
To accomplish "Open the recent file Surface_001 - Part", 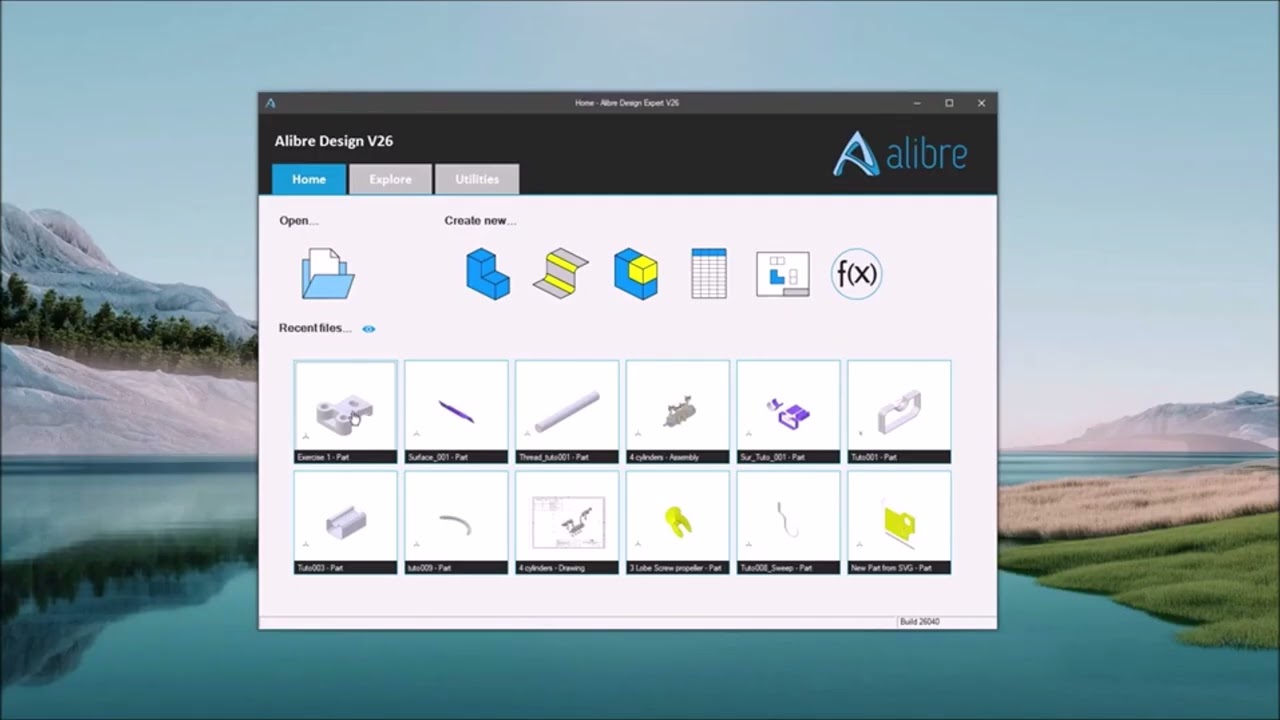I will [456, 412].
